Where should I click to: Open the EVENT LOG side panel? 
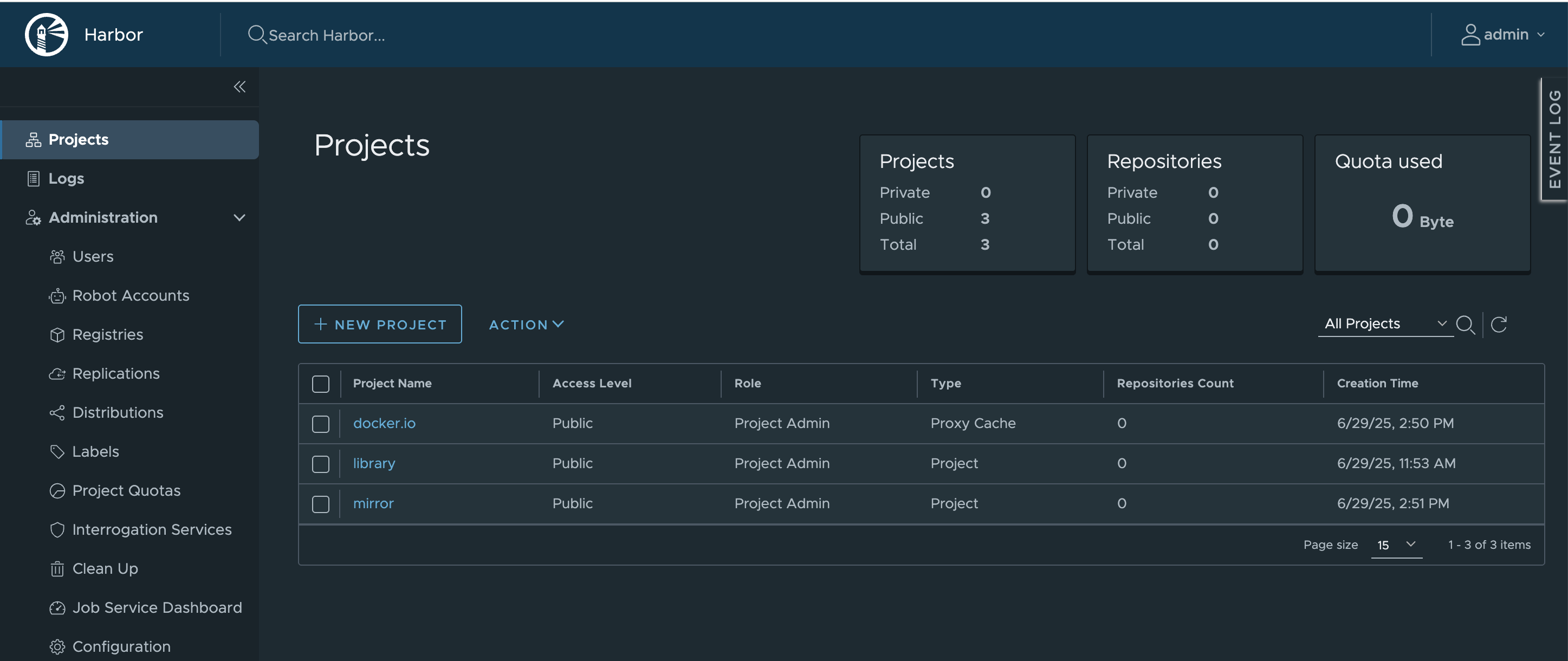(1554, 139)
